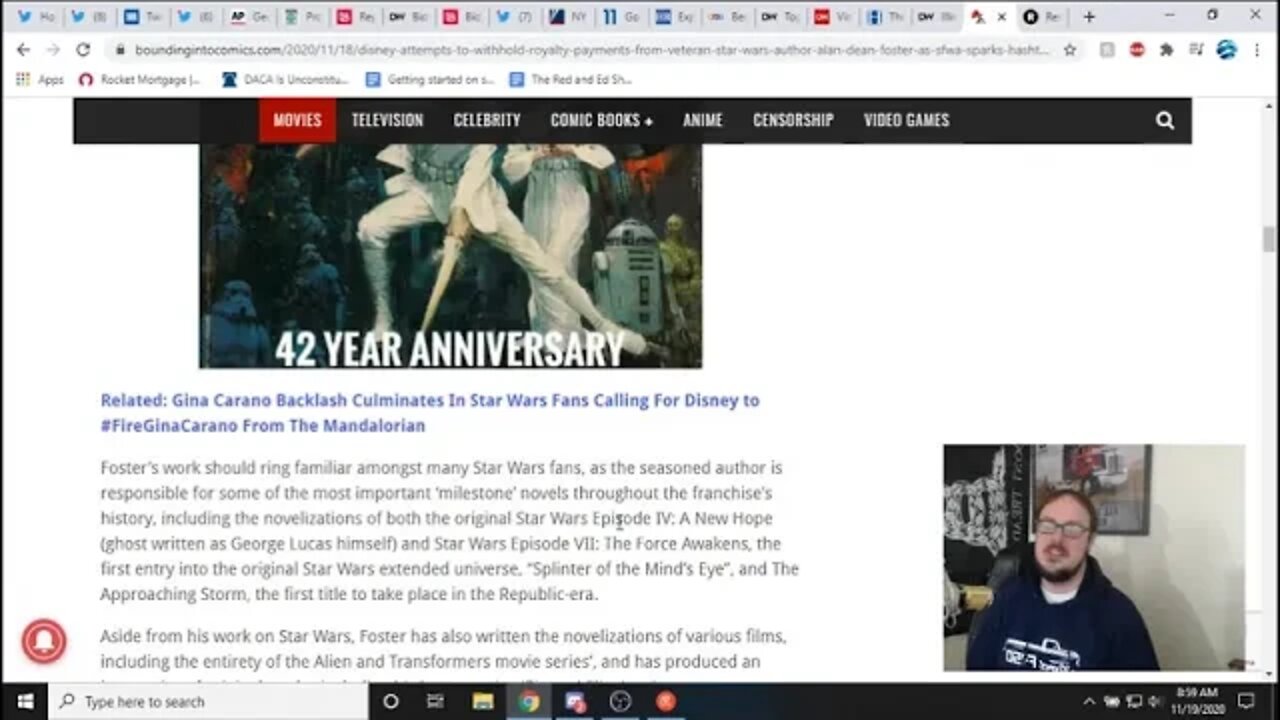
Task: Click the Chrome taskbar icon
Action: coord(529,701)
